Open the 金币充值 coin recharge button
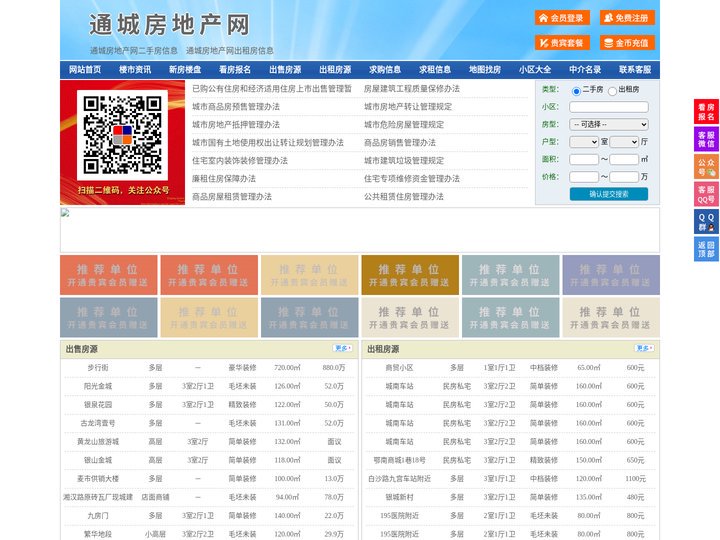 click(x=627, y=43)
